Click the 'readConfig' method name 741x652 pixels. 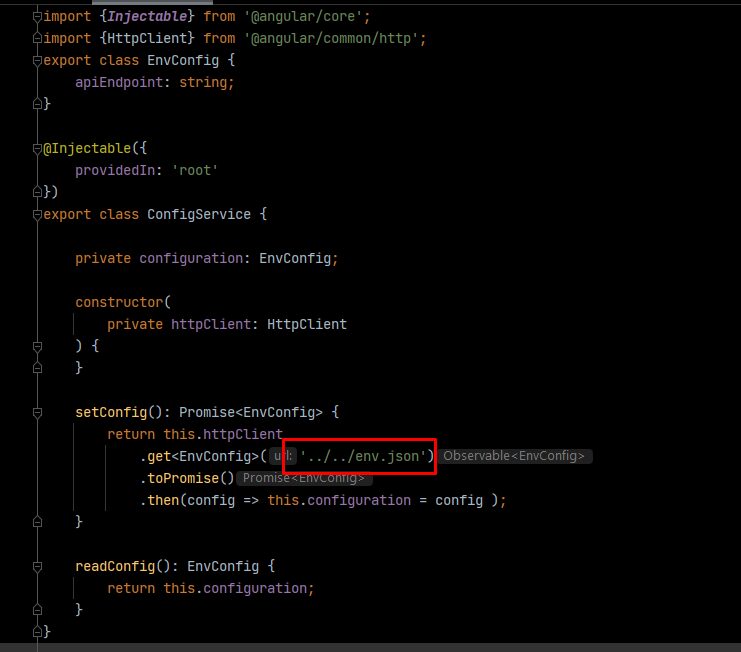pos(115,566)
